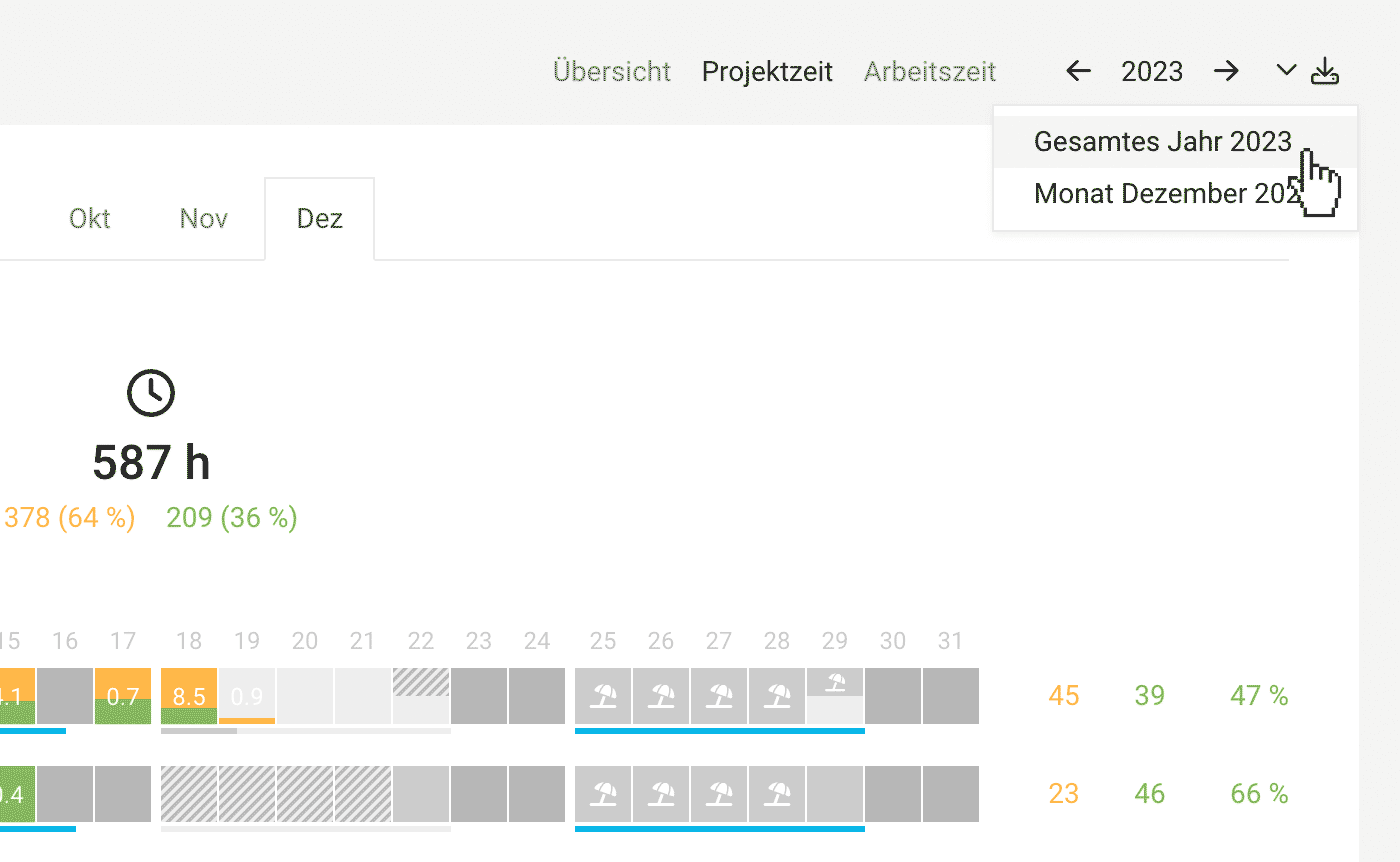Click the clock icon above 587 h
1400x862 pixels.
[x=151, y=393]
